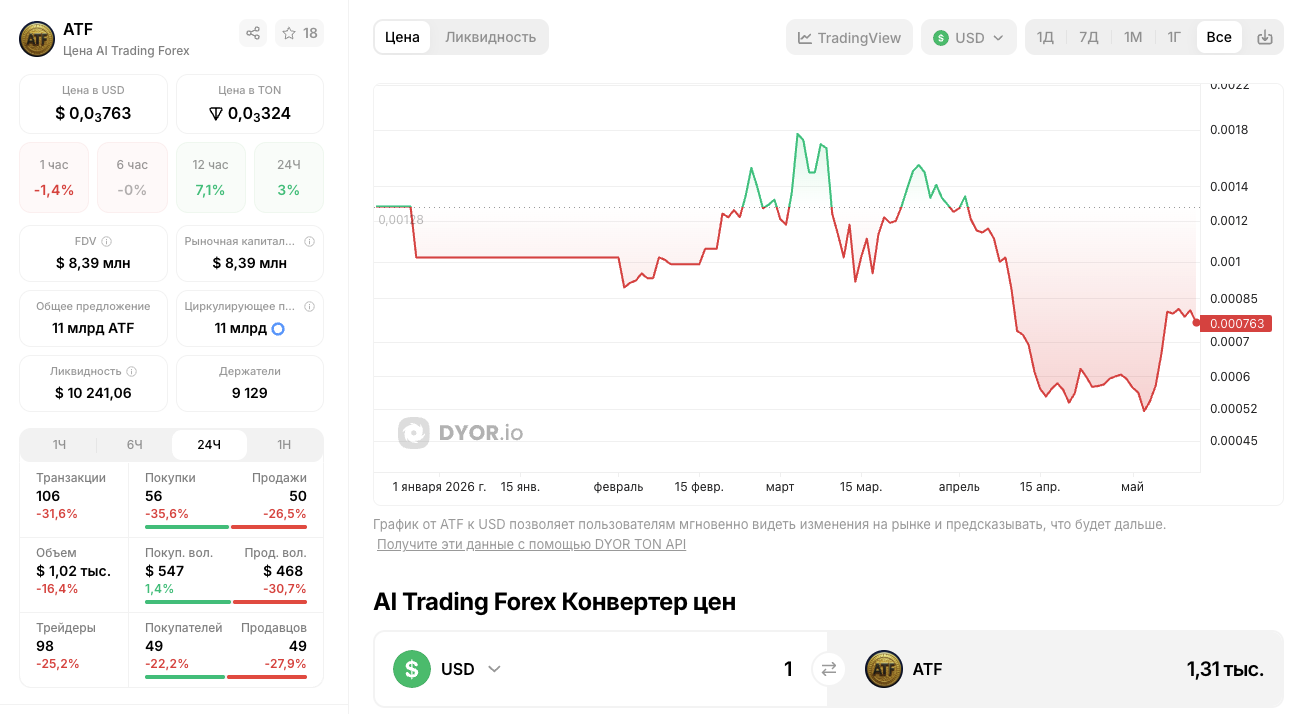Select the 24Ч statistics tab
Image resolution: width=1301 pixels, height=714 pixels.
click(x=209, y=444)
